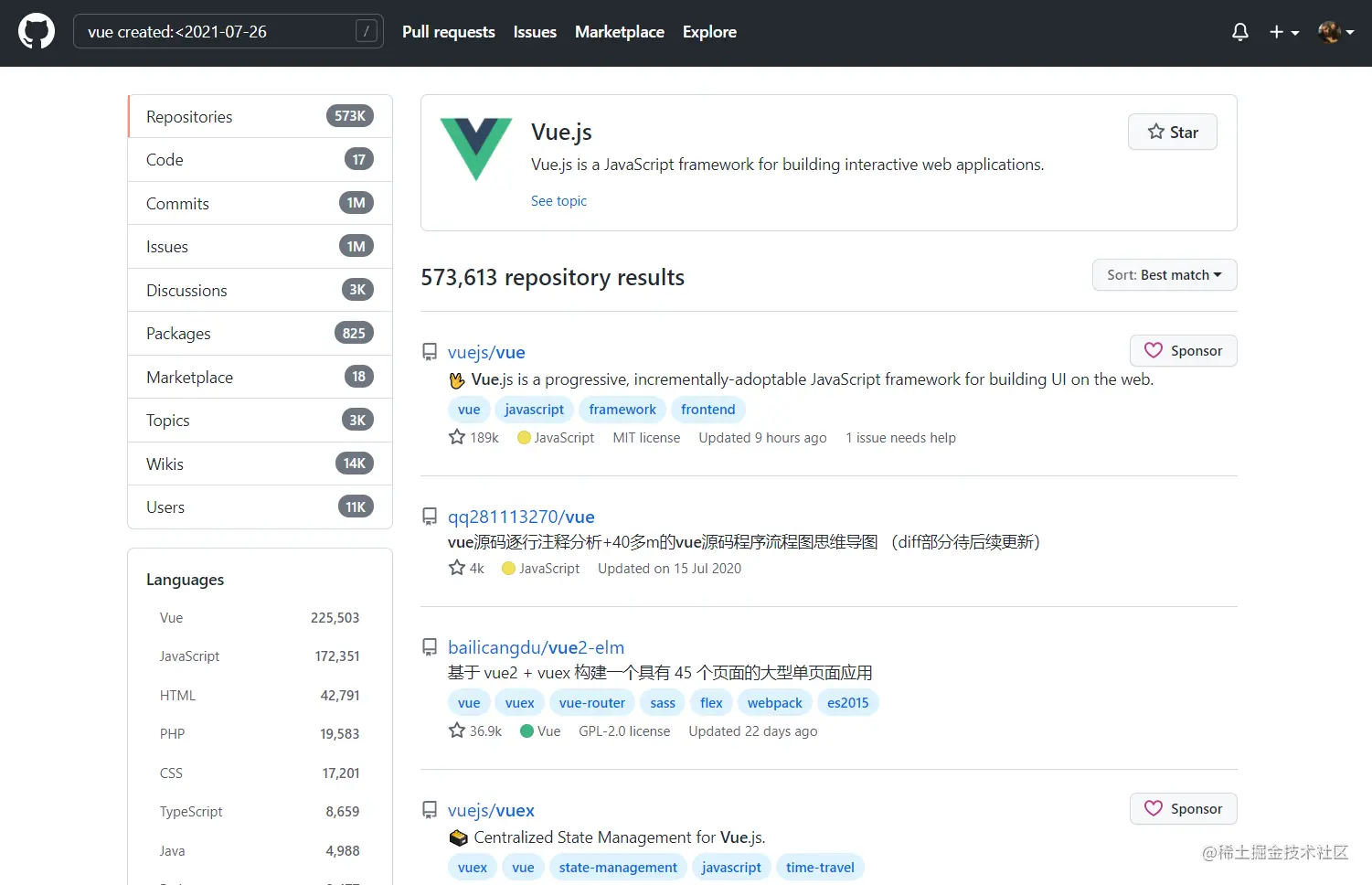The height and width of the screenshot is (885, 1372).
Task: Click the slash shortcut key icon in search
Action: 366,32
